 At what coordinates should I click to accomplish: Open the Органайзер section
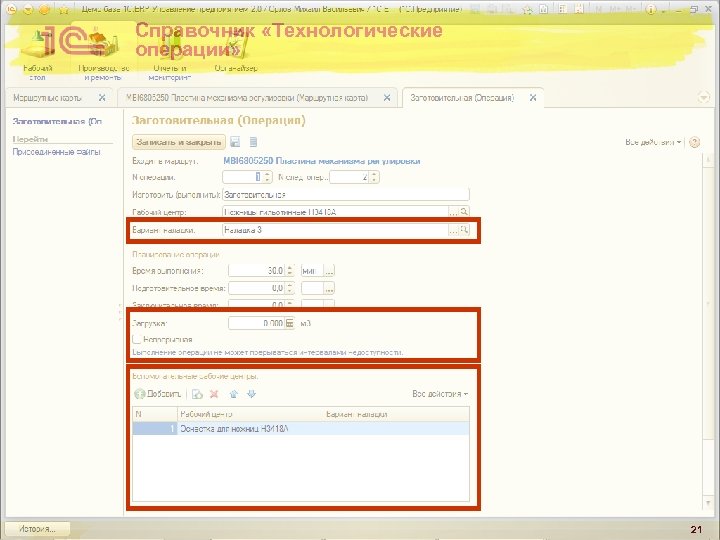[x=236, y=51]
